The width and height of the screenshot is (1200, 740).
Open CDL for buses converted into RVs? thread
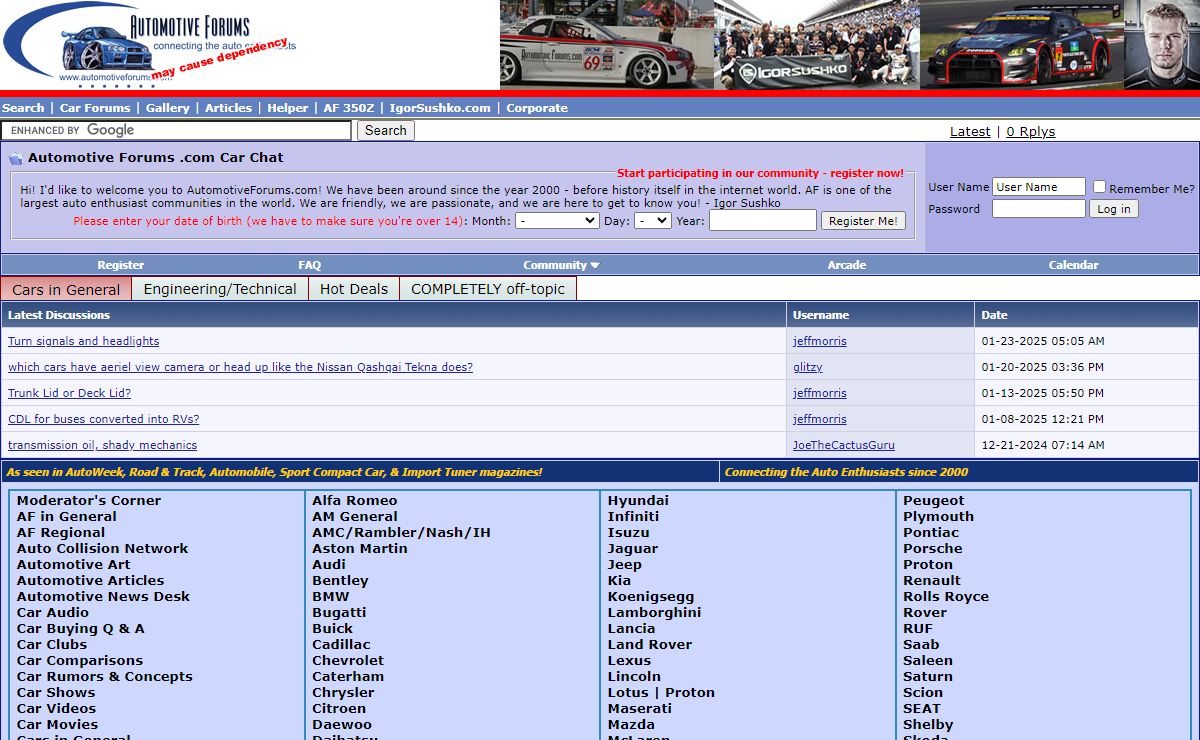click(x=103, y=419)
